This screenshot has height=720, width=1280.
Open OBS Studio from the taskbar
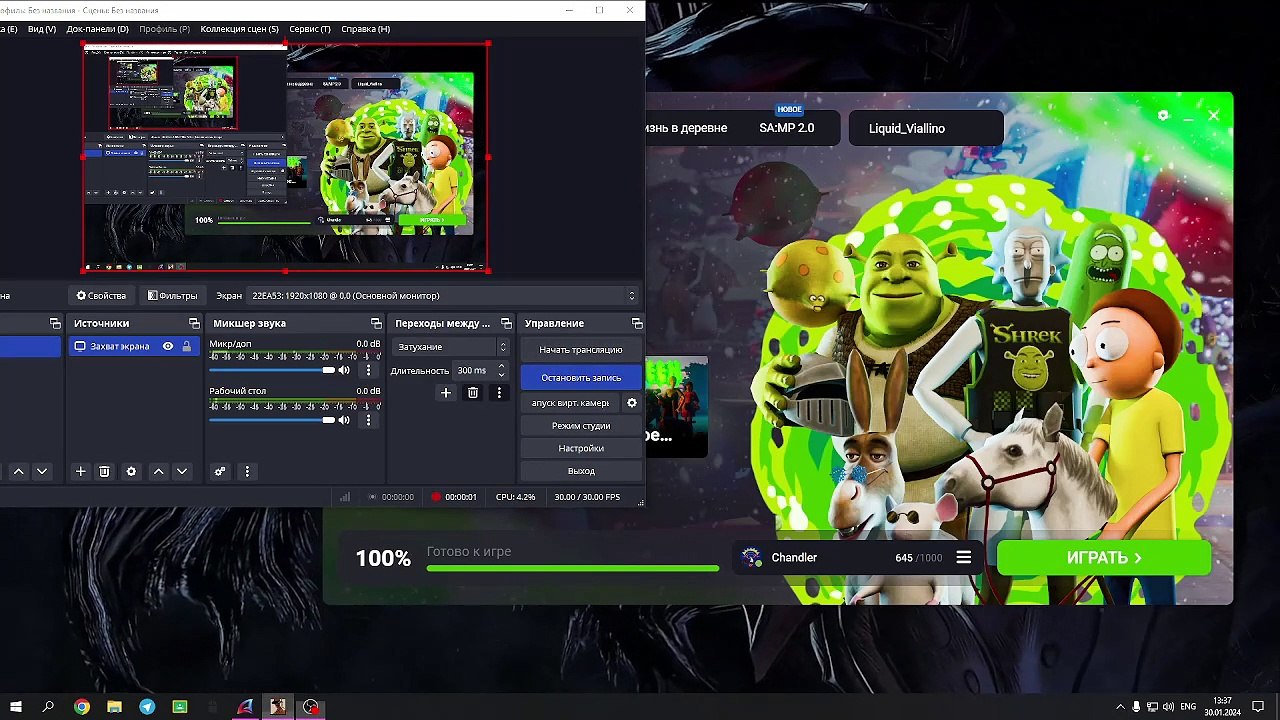click(311, 707)
